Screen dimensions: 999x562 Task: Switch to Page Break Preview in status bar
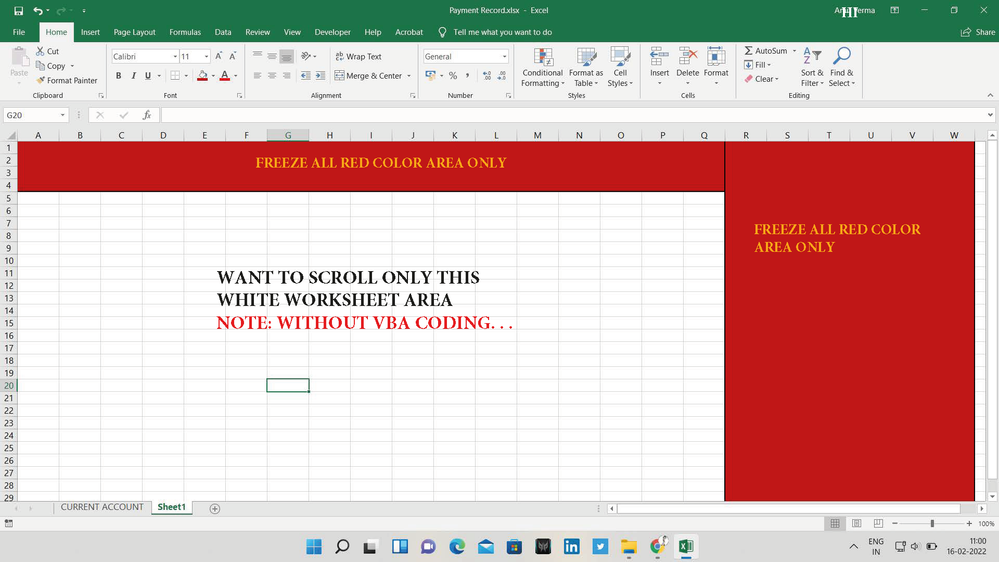point(878,523)
